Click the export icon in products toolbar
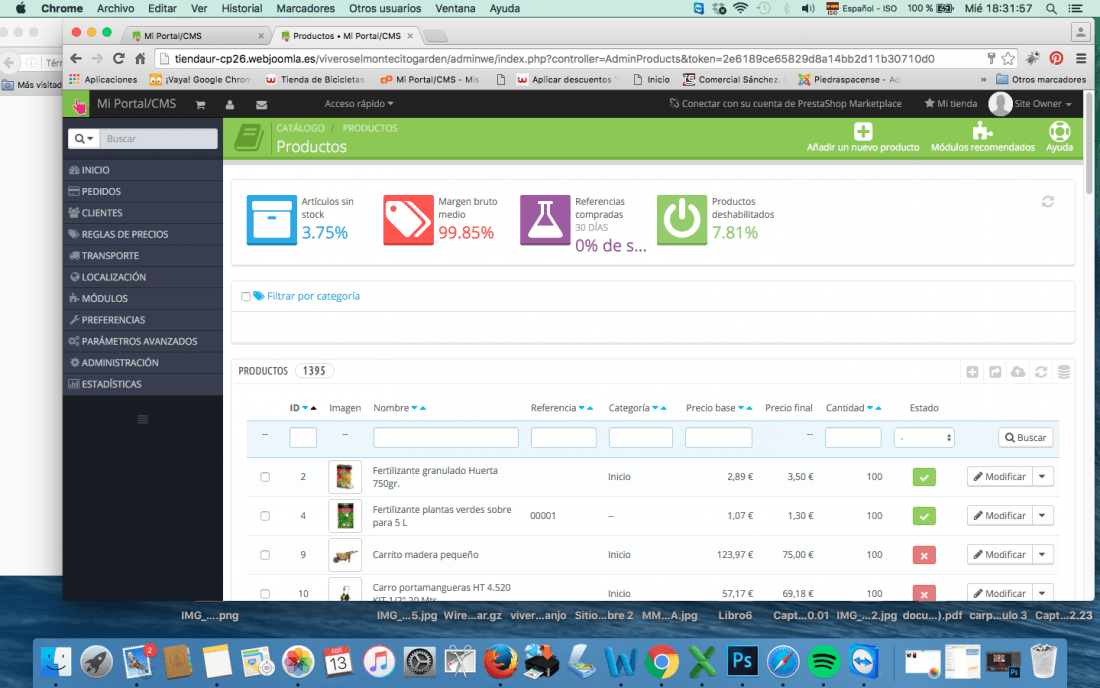 point(995,372)
